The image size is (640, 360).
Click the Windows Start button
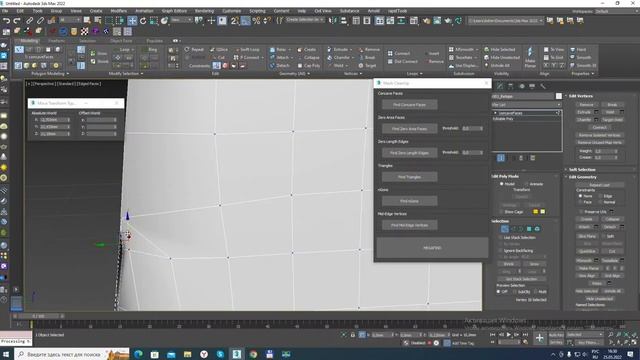pyautogui.click(x=6, y=354)
